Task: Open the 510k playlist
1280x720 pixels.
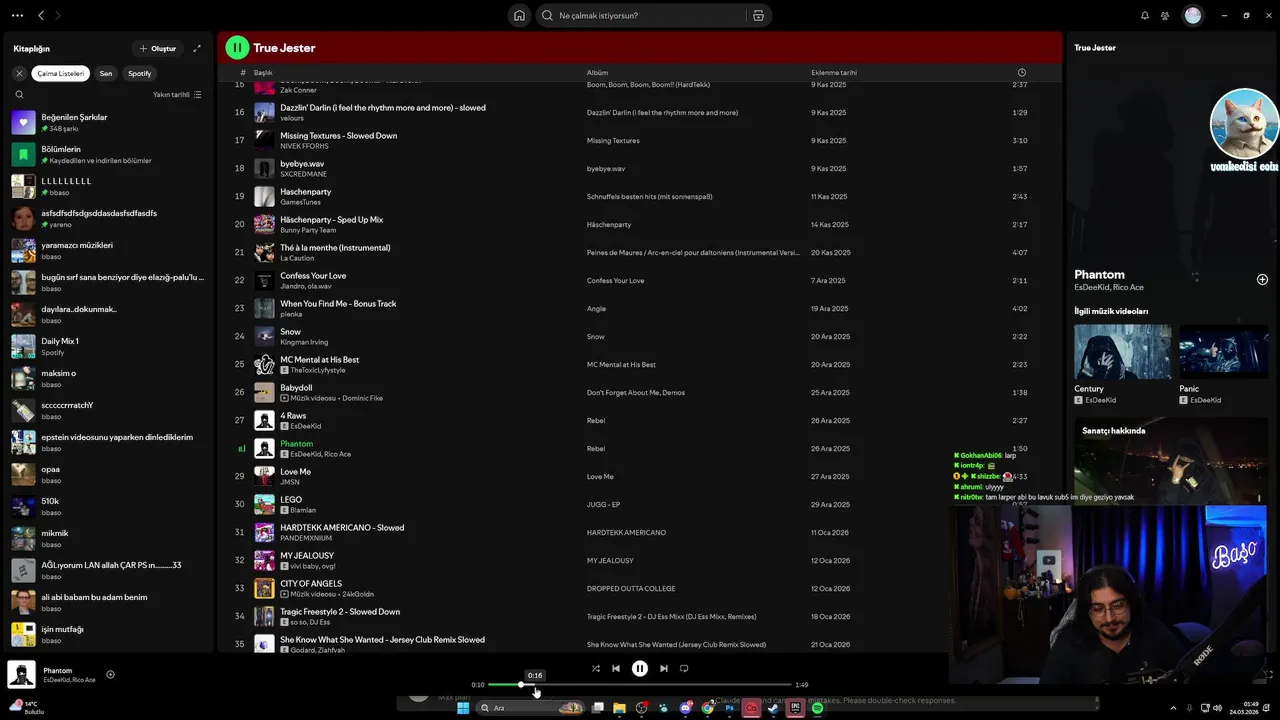Action: [x=108, y=506]
